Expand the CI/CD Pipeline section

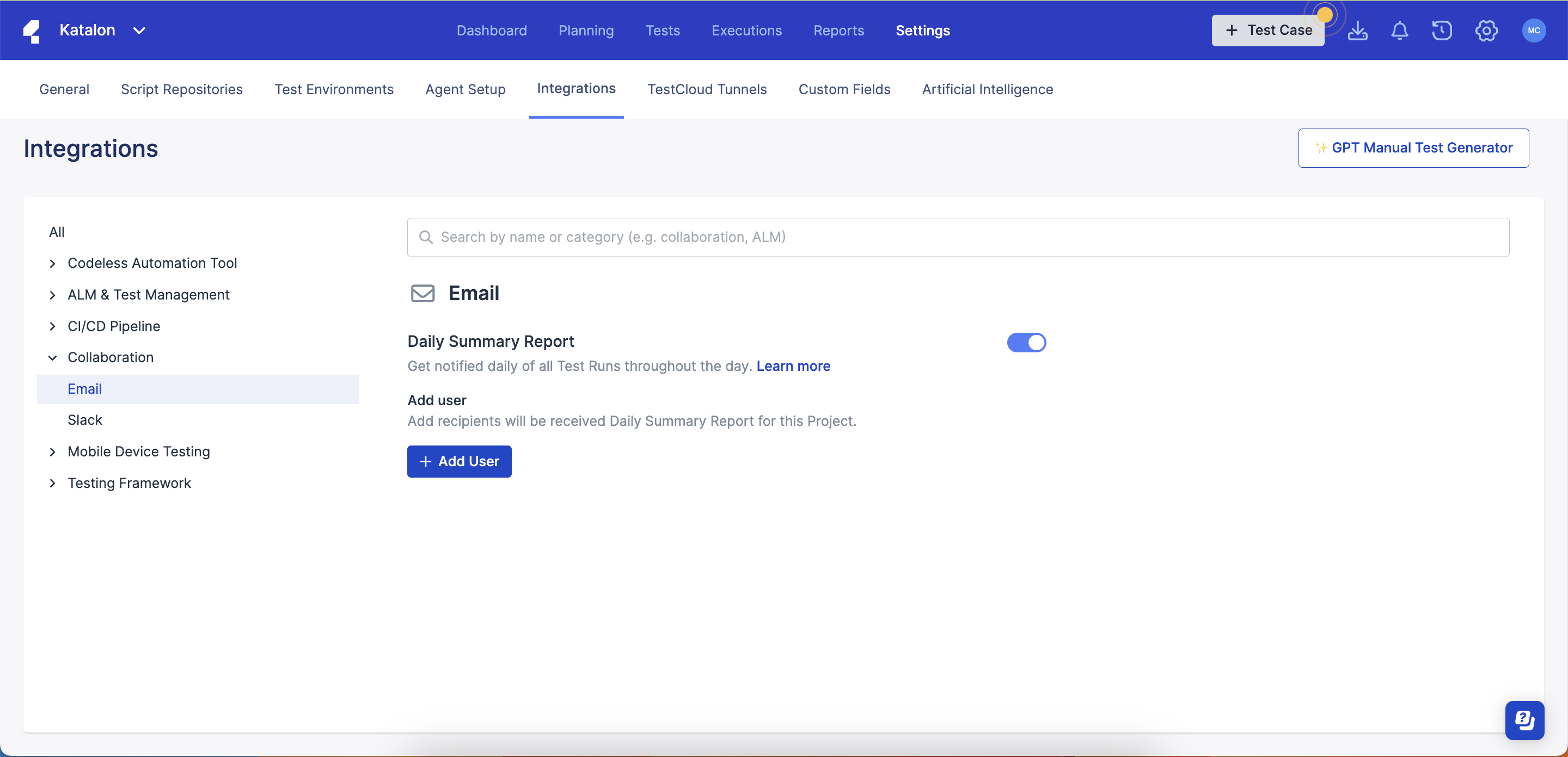pyautogui.click(x=52, y=325)
